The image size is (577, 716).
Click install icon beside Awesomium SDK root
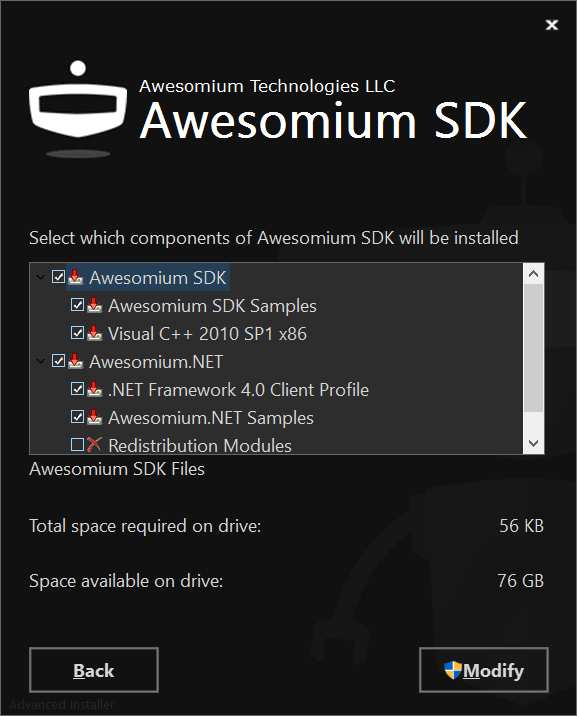coord(76,277)
